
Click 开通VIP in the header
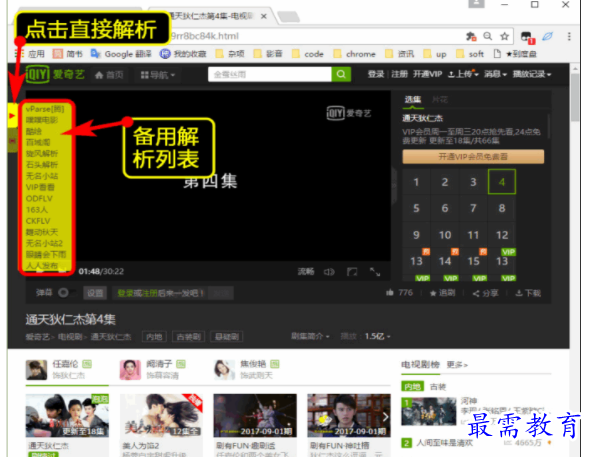[x=427, y=74]
